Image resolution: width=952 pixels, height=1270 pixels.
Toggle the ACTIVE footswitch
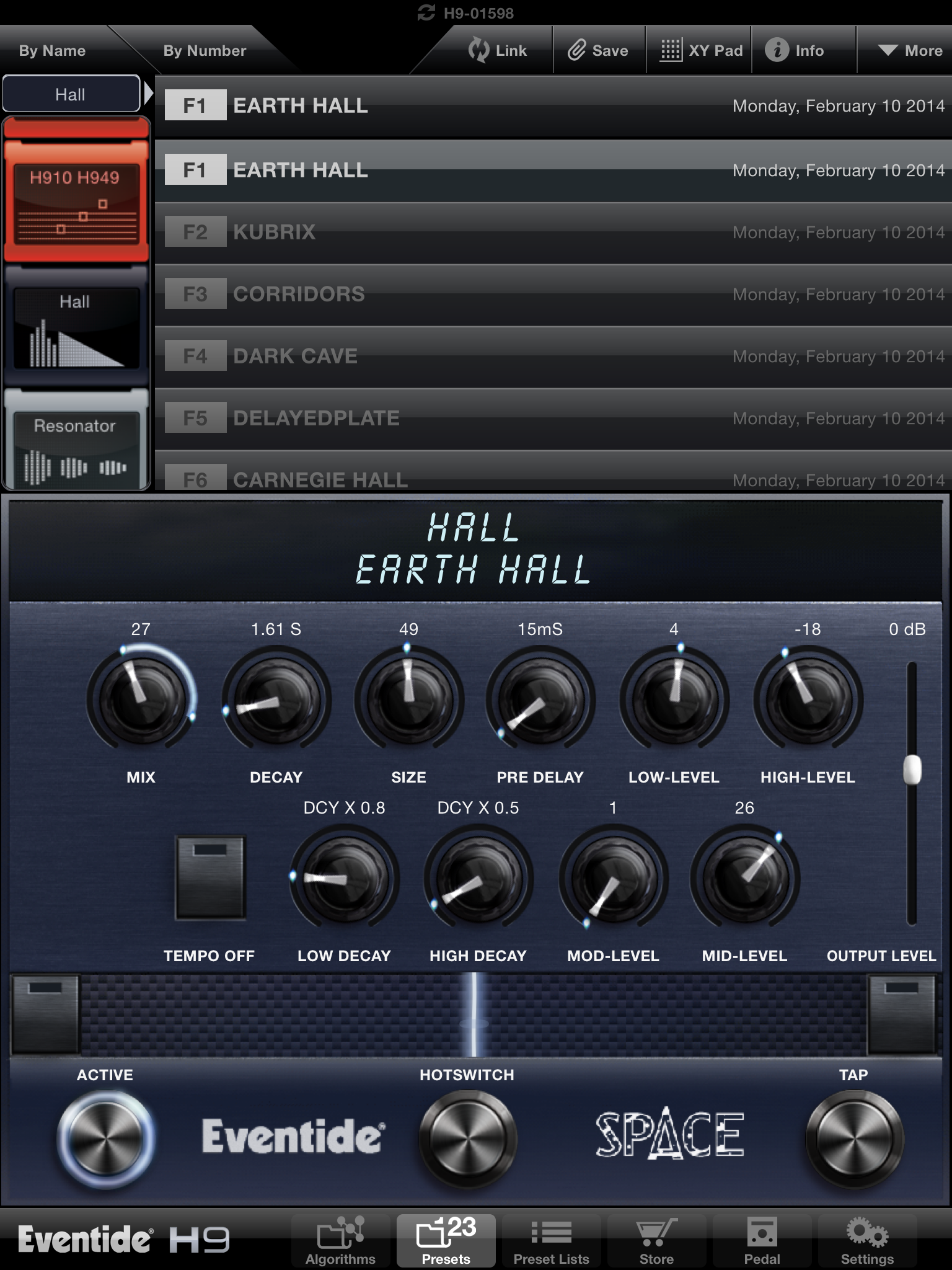105,1138
